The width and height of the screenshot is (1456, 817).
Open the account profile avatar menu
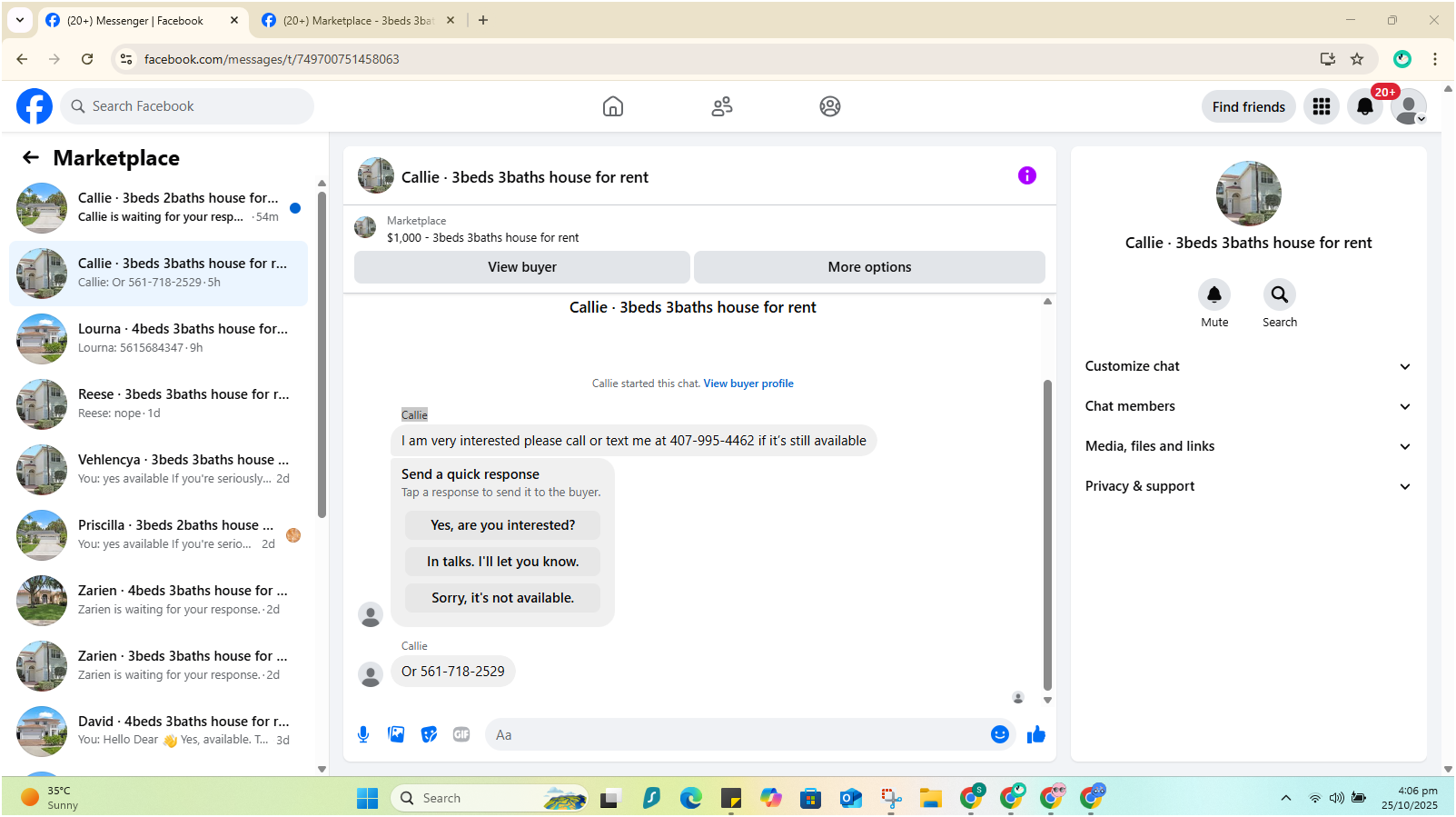pos(1409,107)
